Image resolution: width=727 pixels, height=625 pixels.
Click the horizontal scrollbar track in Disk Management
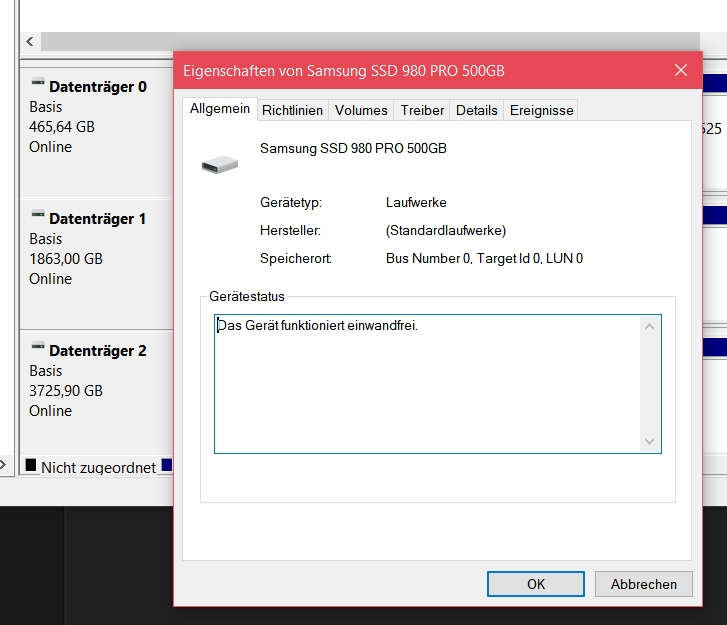pyautogui.click(x=370, y=42)
